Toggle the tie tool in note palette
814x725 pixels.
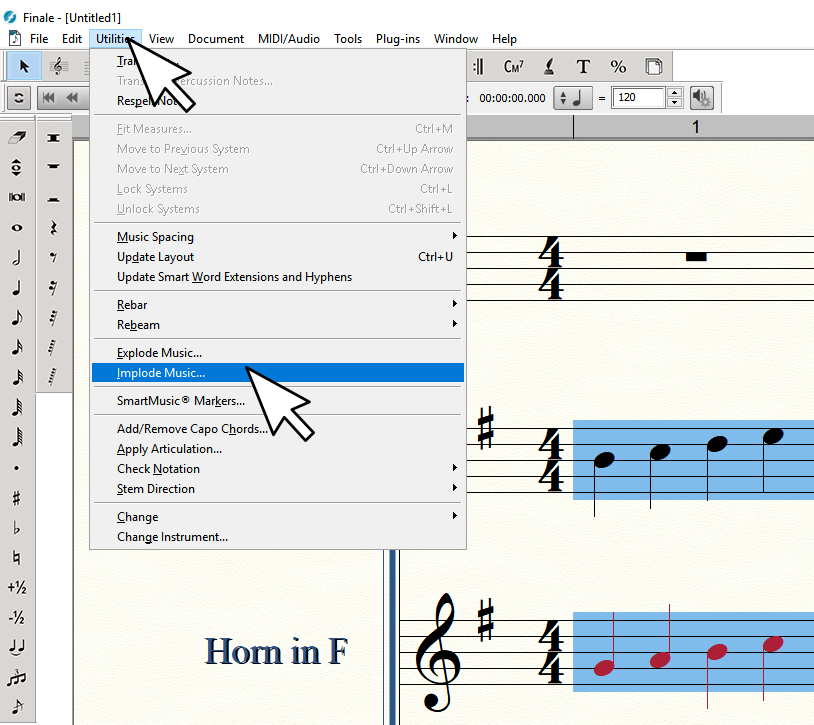(16, 648)
